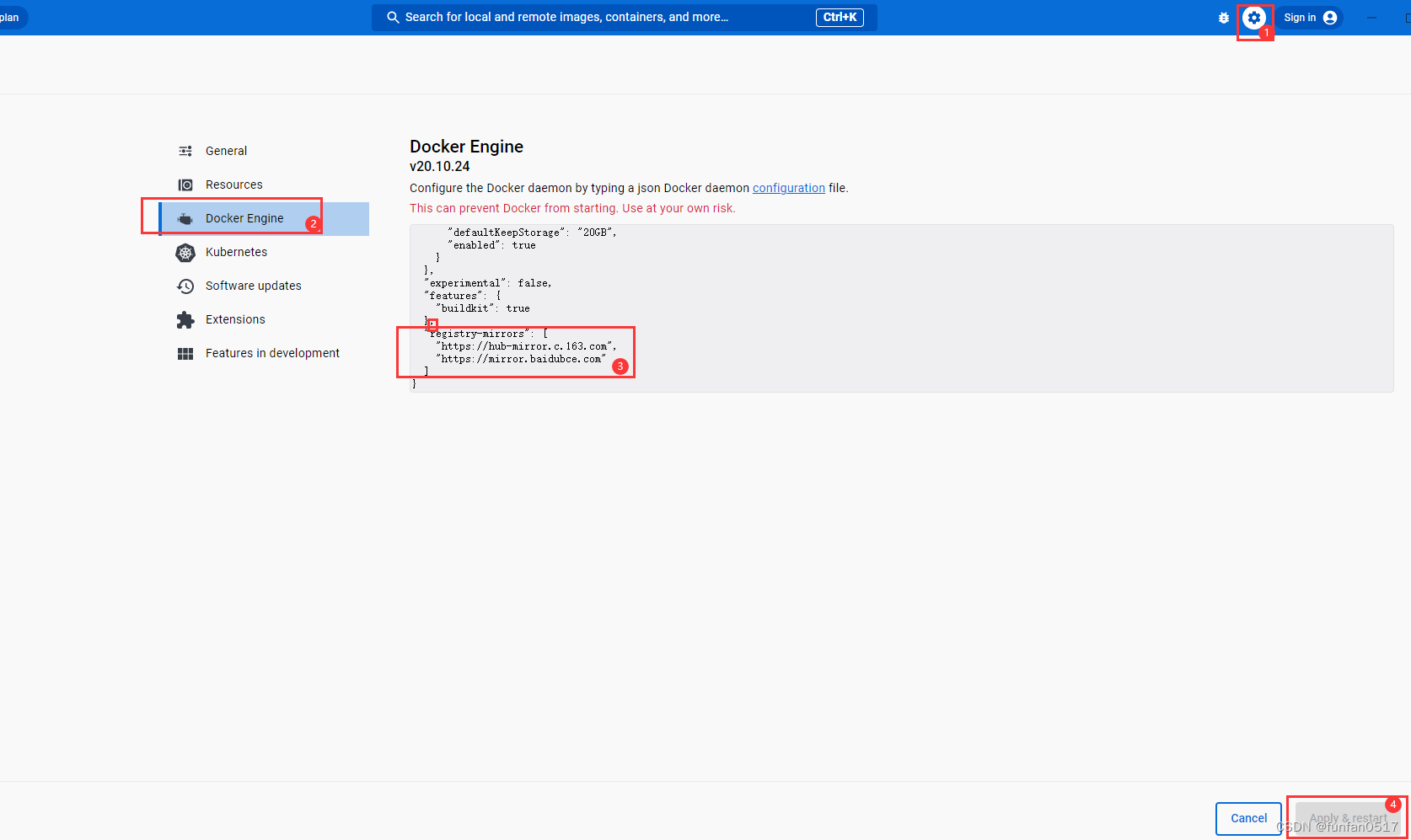Click the Resources disk icon
The image size is (1411, 840).
pos(185,185)
